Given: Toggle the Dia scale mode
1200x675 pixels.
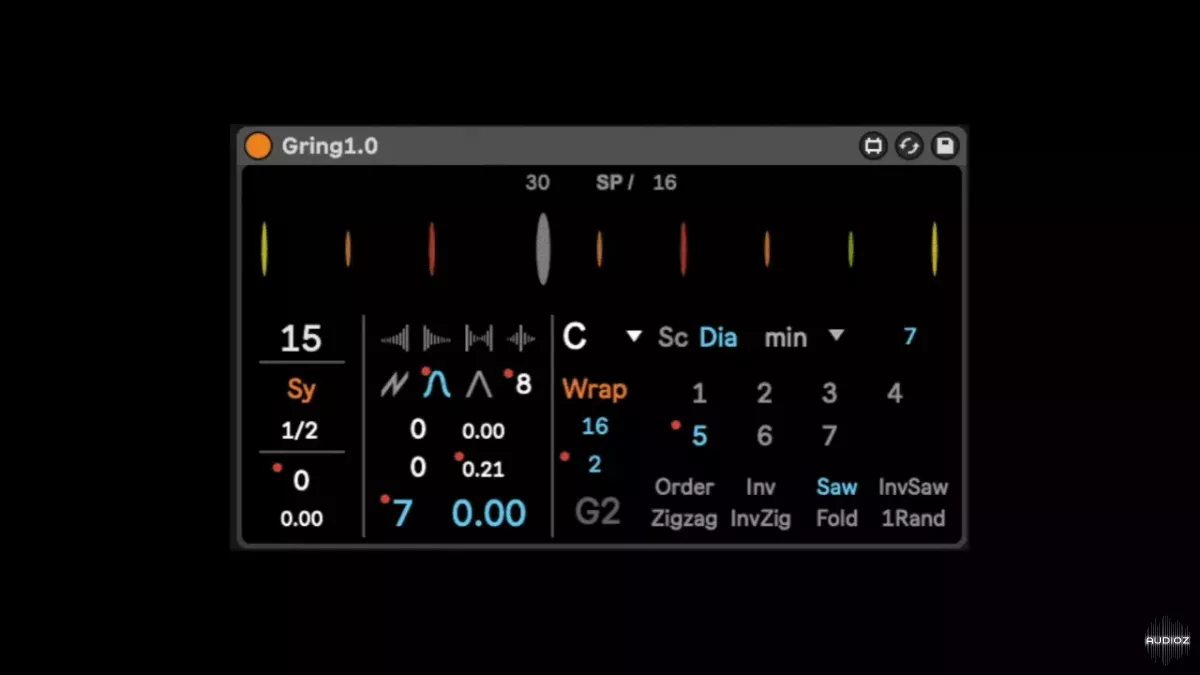Looking at the screenshot, I should click(x=718, y=337).
